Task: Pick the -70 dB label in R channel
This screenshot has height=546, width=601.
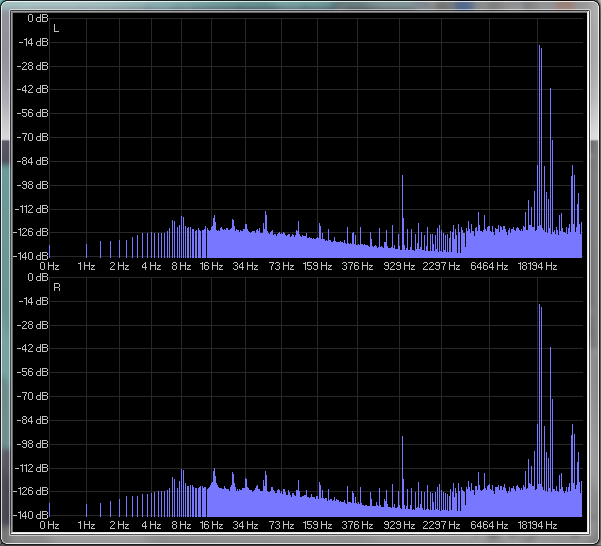Action: click(x=33, y=396)
